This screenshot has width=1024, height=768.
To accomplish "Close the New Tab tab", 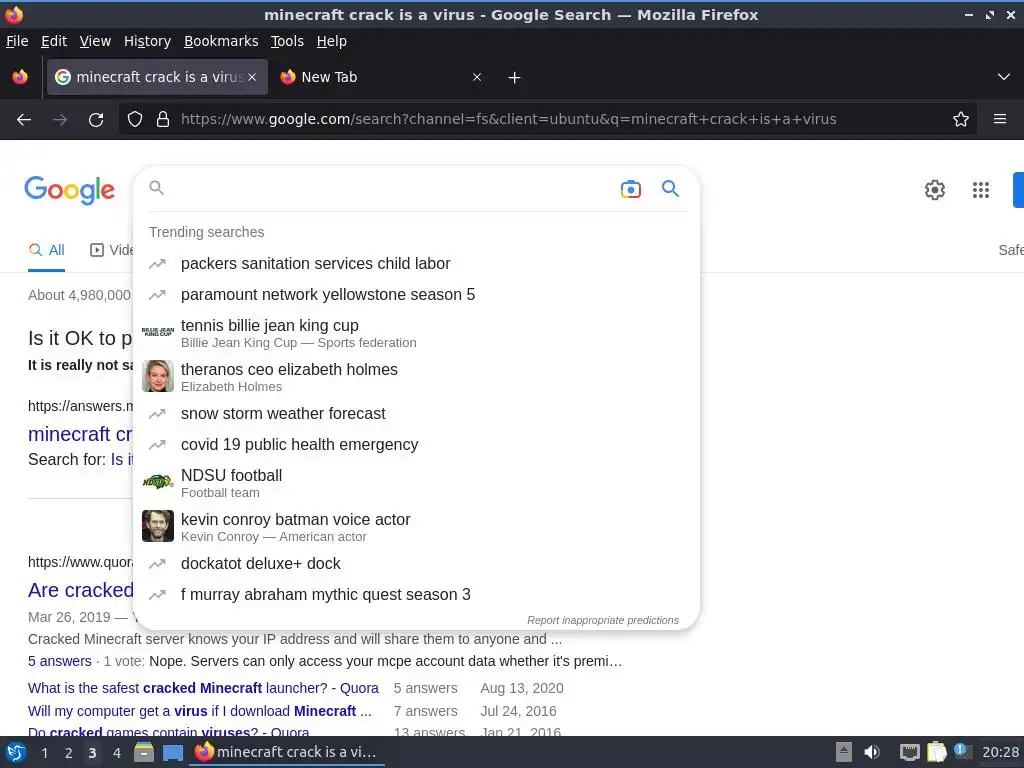I will click(477, 77).
